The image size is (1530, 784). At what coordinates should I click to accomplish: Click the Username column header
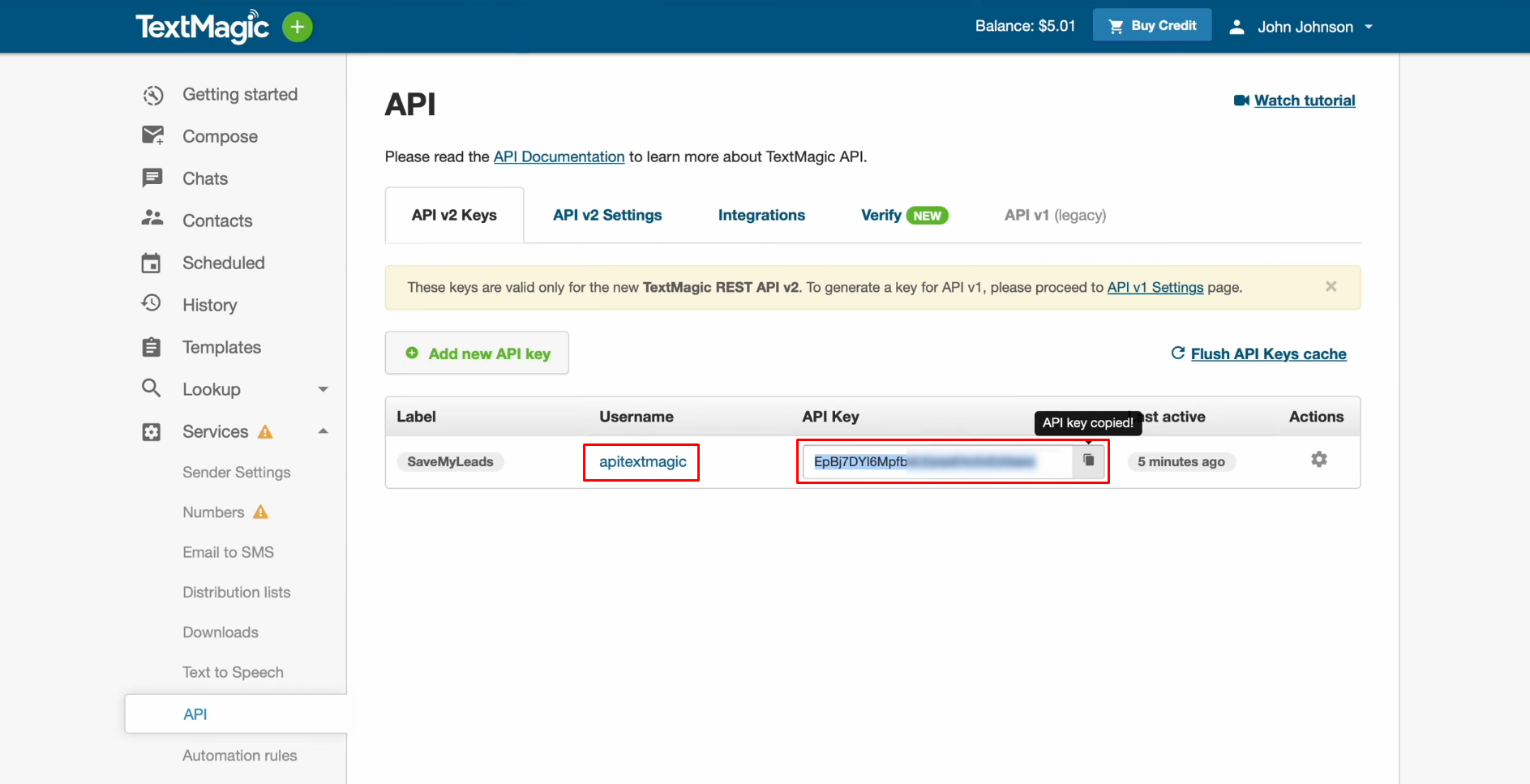[x=636, y=417]
